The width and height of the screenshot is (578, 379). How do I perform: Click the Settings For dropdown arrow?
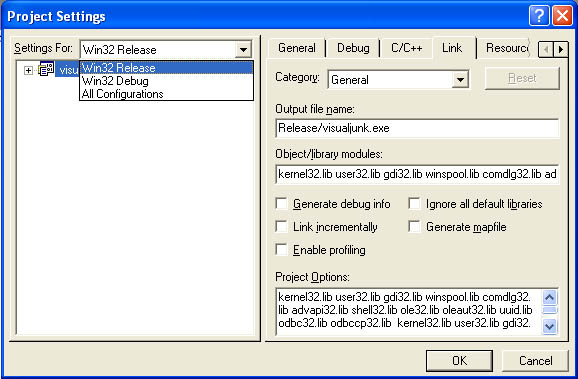[x=243, y=49]
